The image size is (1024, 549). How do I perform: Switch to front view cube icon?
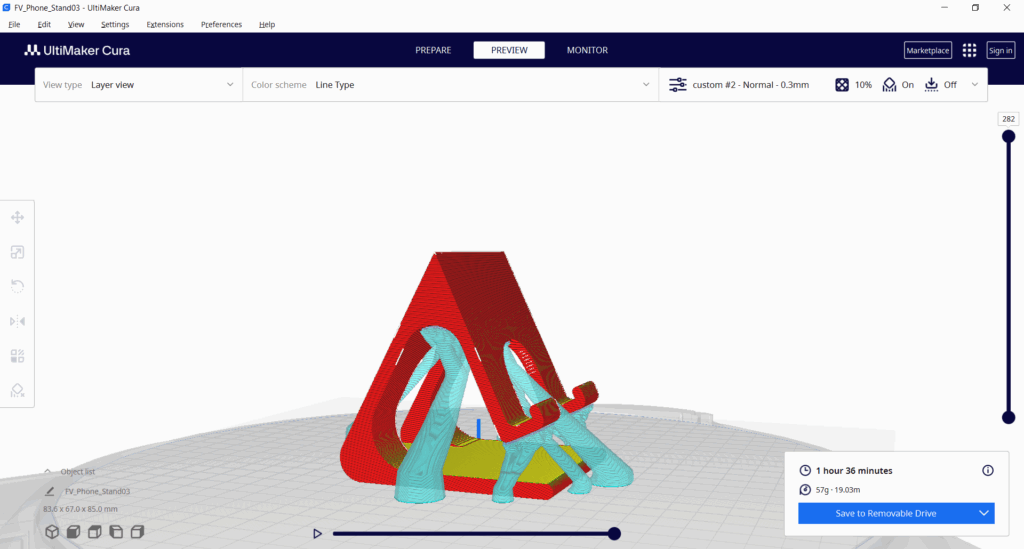(x=74, y=532)
